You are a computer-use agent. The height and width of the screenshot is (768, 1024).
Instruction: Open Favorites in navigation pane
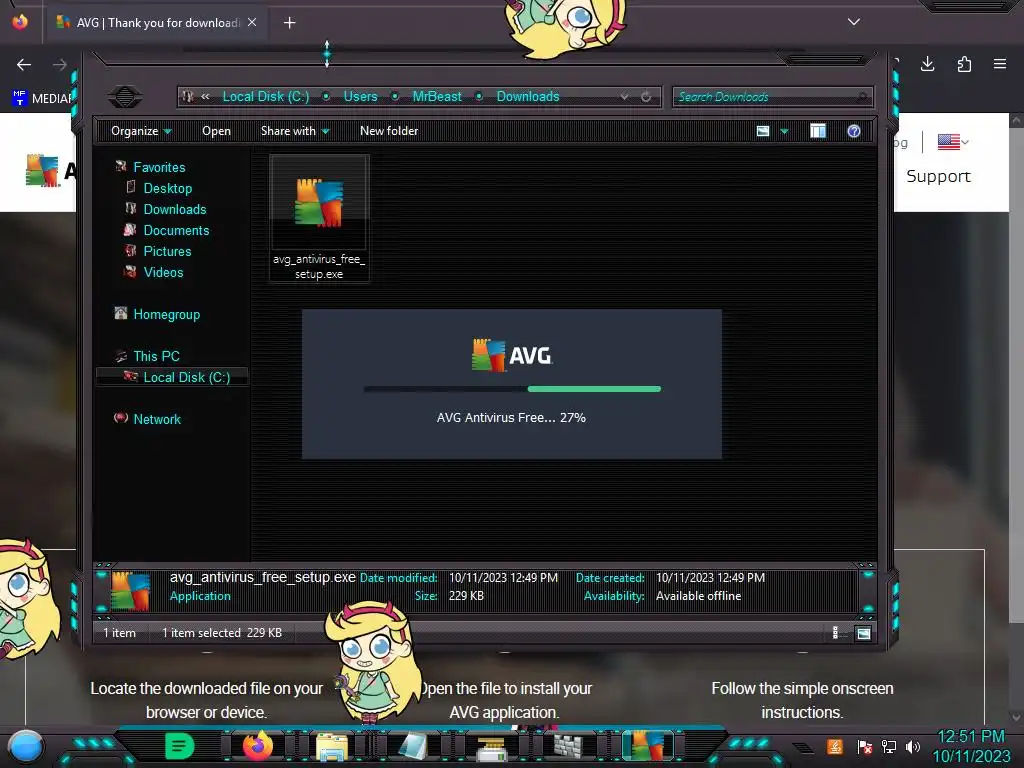click(x=159, y=167)
